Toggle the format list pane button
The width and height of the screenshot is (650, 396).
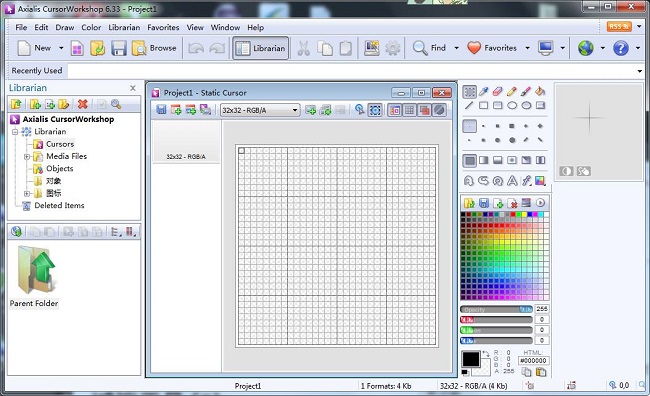click(395, 110)
